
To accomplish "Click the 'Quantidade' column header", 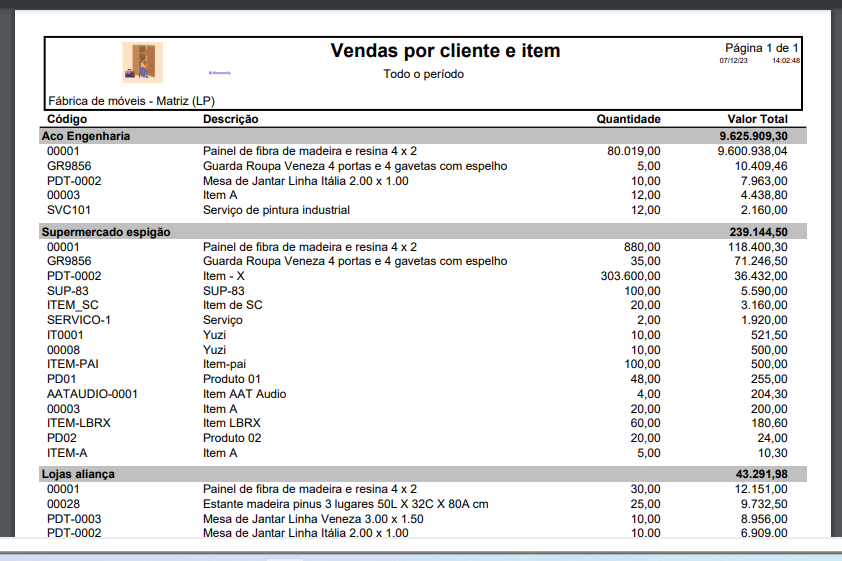I will point(628,119).
